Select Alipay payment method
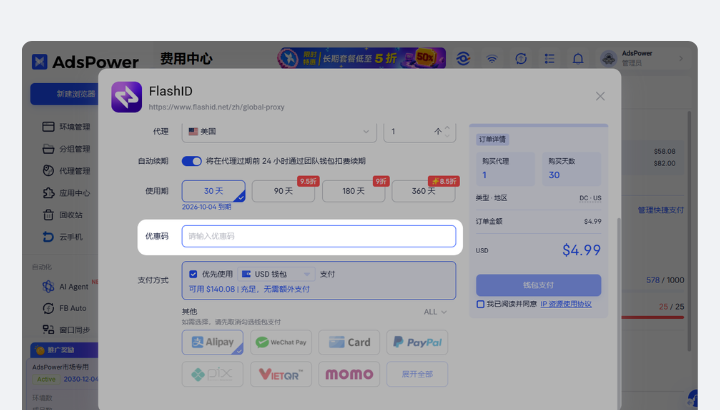This screenshot has height=410, width=720. (x=213, y=343)
